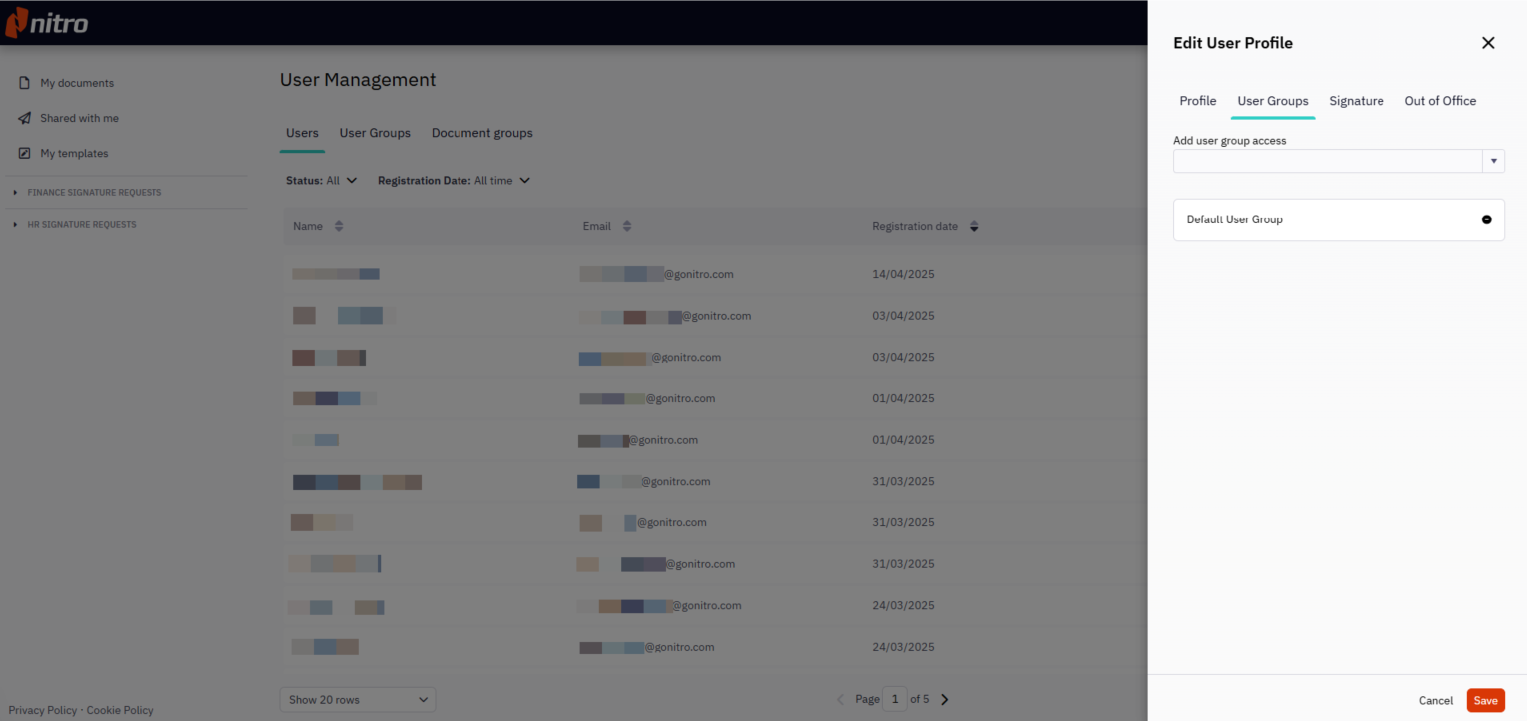1527x721 pixels.
Task: Open My documents via its document icon
Action: click(x=25, y=83)
